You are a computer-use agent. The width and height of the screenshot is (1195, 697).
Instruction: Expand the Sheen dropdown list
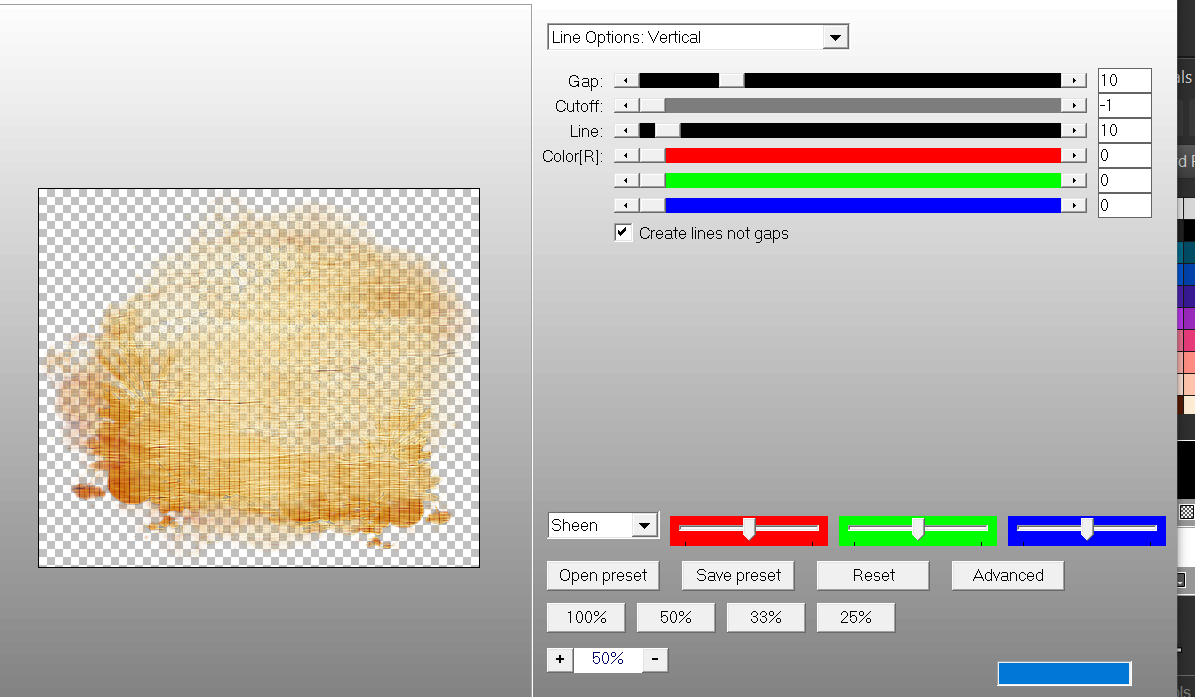(645, 526)
